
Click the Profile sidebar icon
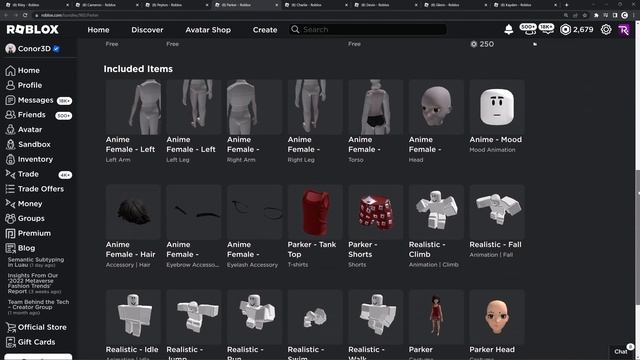[11, 85]
